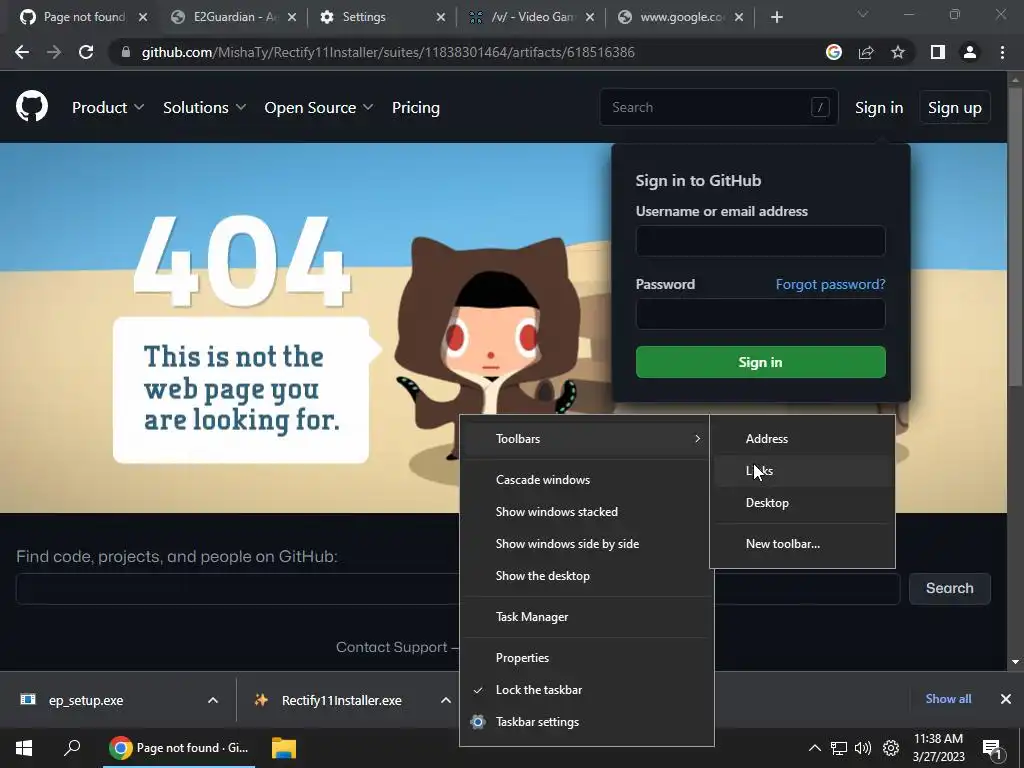Click the browser address bar URL

pos(388,52)
